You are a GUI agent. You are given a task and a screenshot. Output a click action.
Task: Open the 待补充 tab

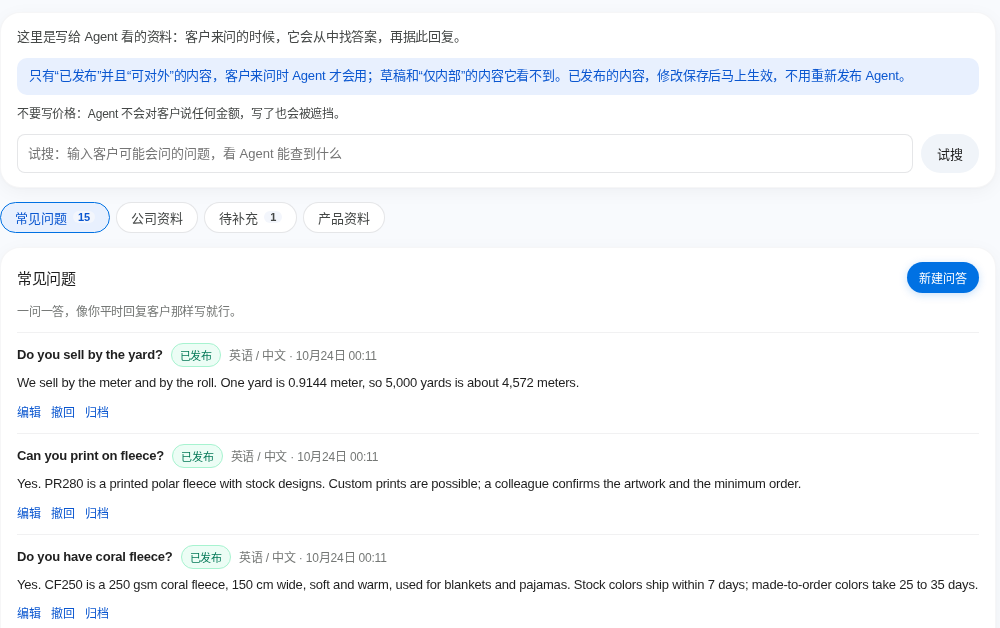click(250, 218)
